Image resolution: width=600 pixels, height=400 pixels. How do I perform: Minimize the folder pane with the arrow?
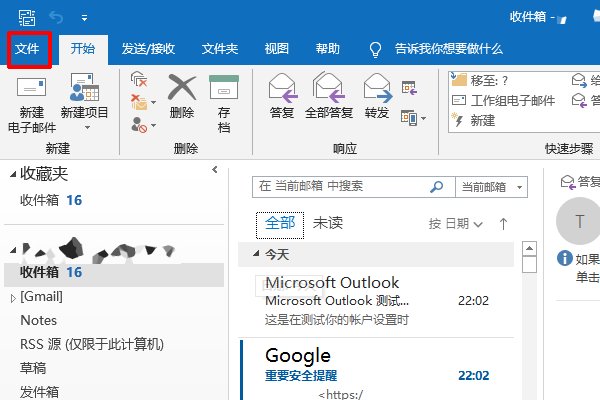click(x=215, y=170)
